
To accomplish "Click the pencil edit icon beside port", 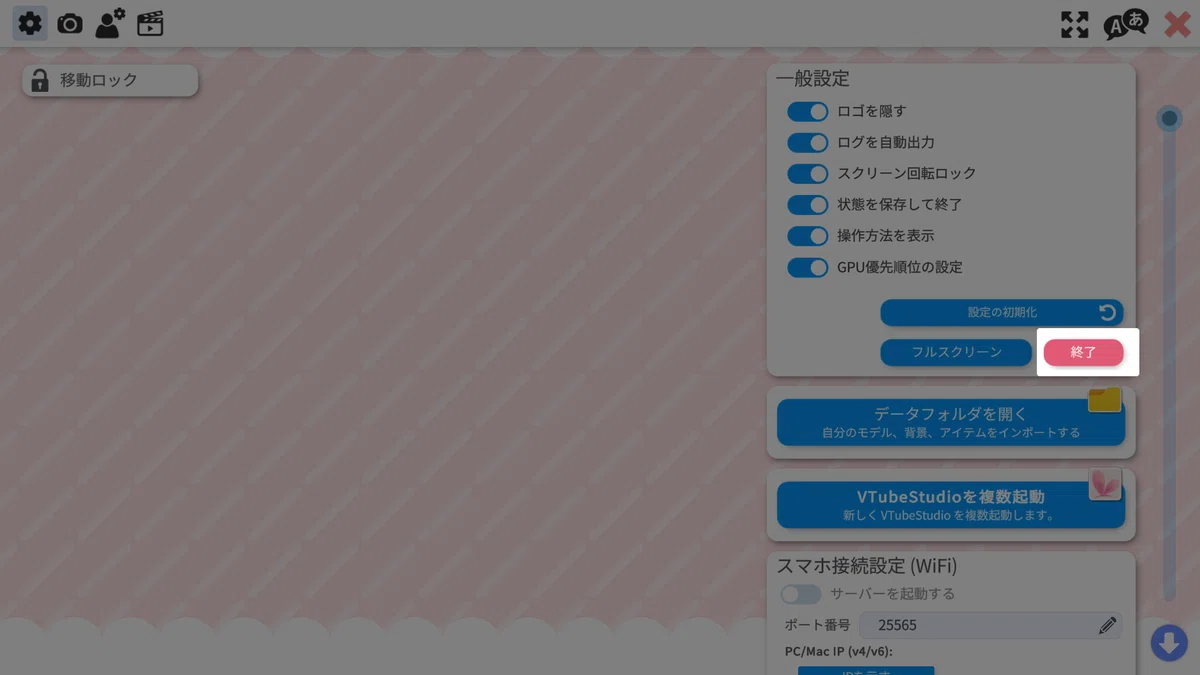I will 1107,625.
